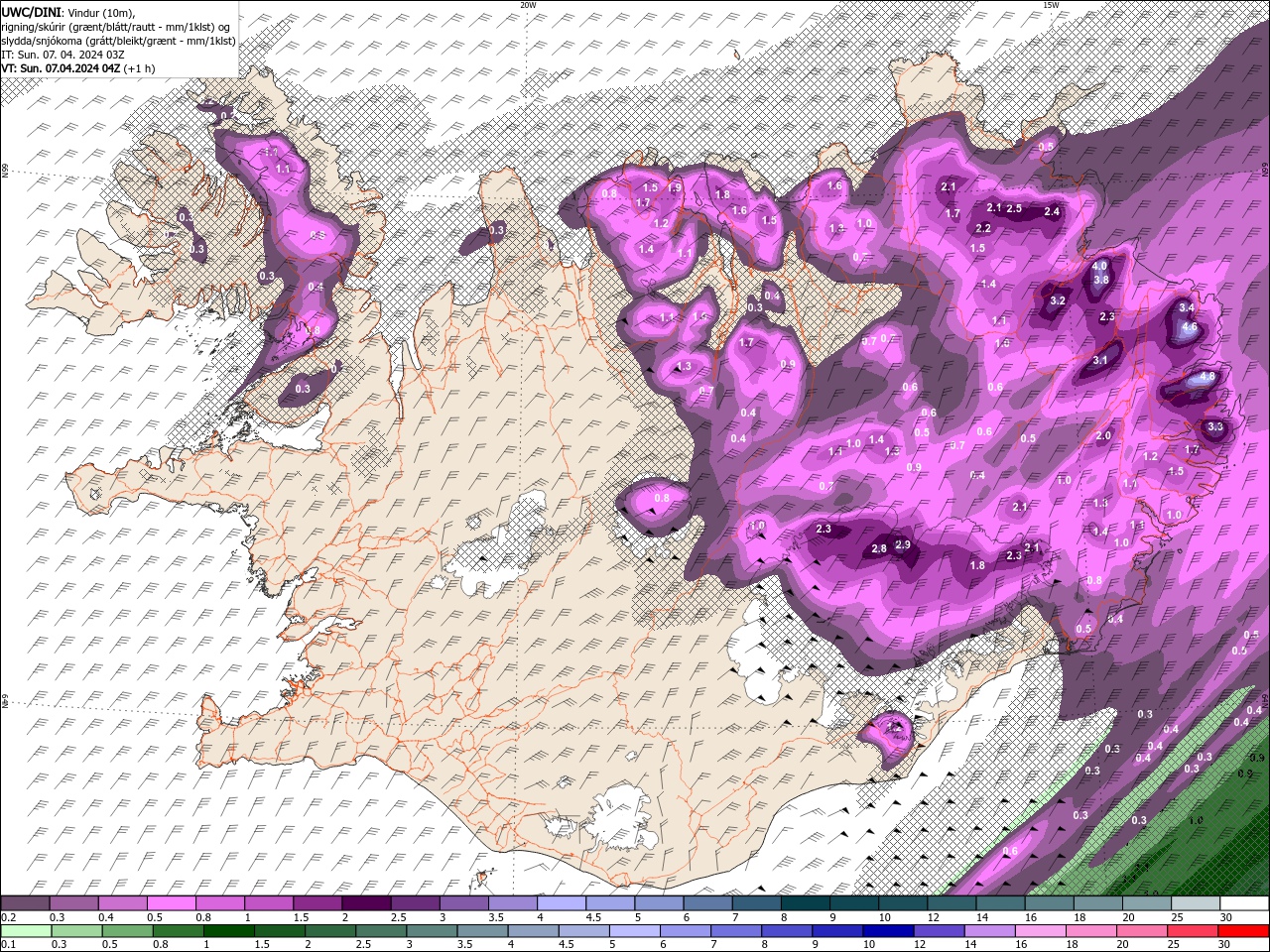
Task: Click the '4.0' precipitation value on the map
Action: [x=1099, y=266]
